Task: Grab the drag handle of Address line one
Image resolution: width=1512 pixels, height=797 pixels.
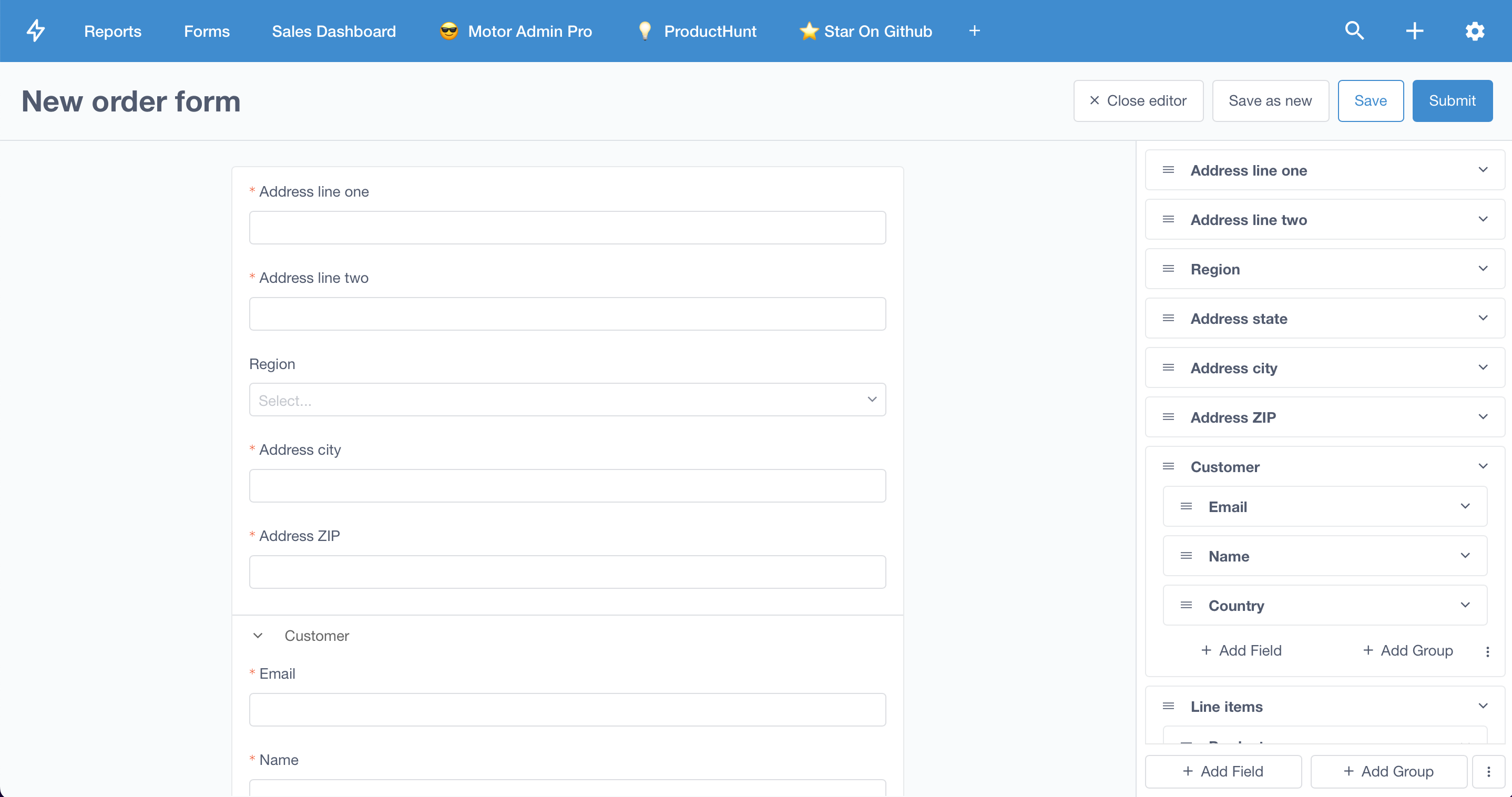Action: point(1168,170)
